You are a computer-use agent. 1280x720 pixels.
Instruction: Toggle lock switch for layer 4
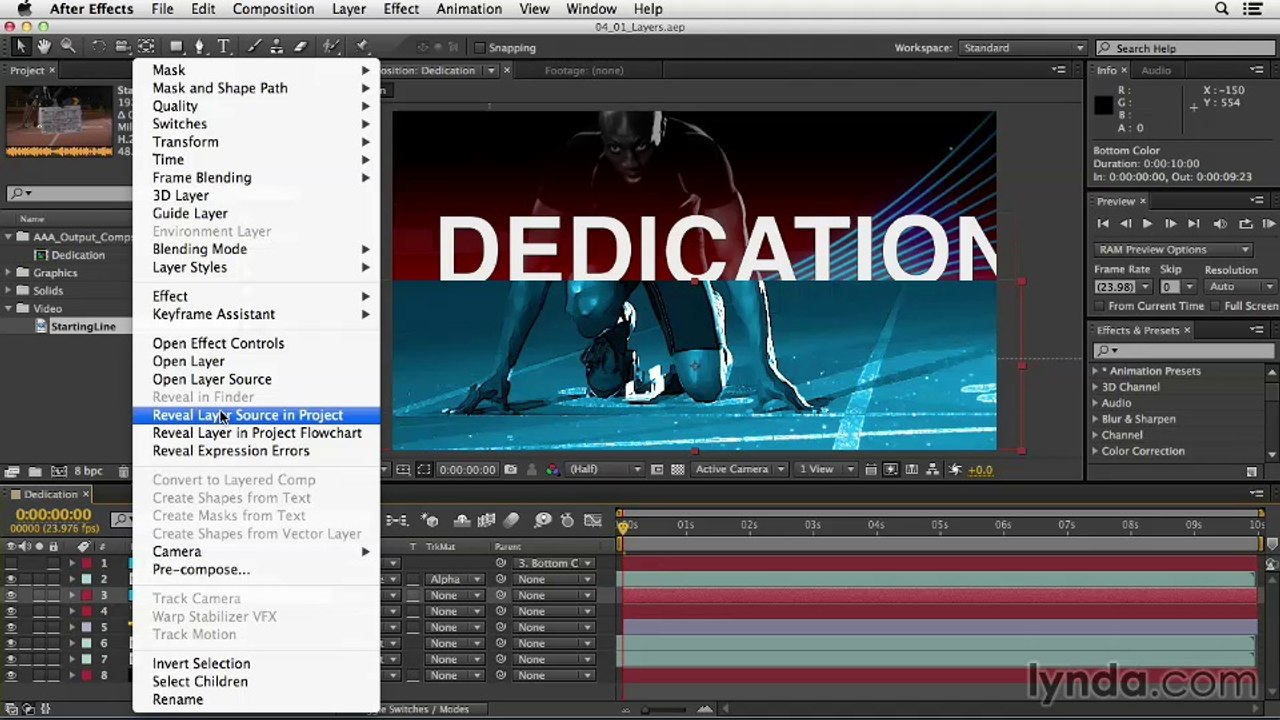pos(53,611)
